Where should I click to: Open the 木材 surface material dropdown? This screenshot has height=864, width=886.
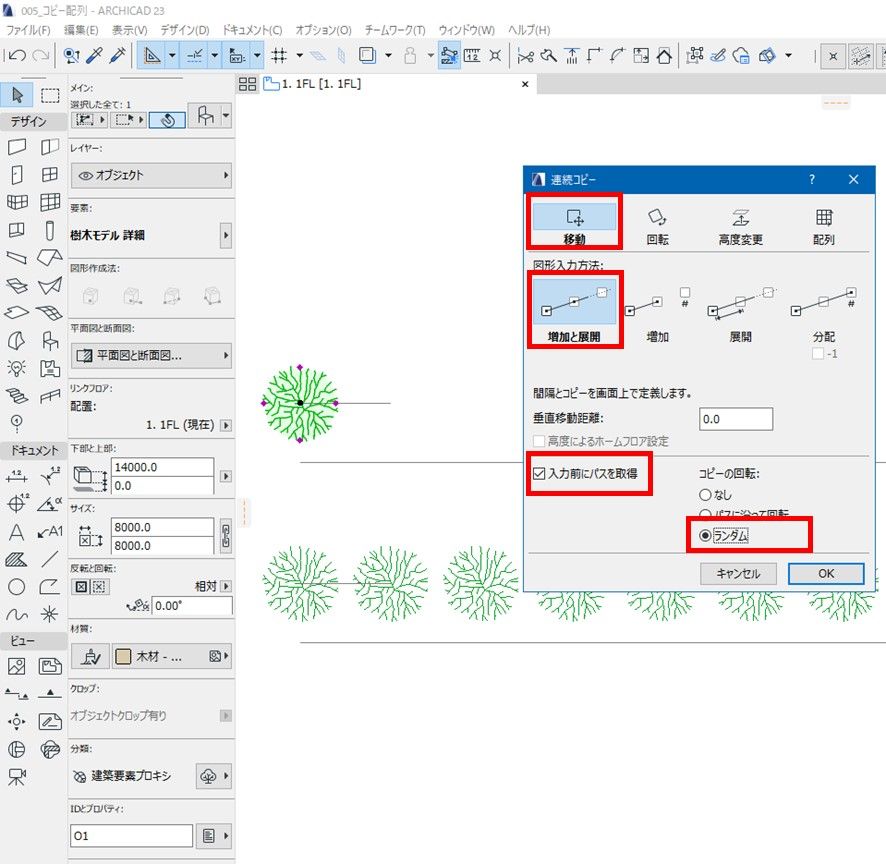[x=172, y=656]
